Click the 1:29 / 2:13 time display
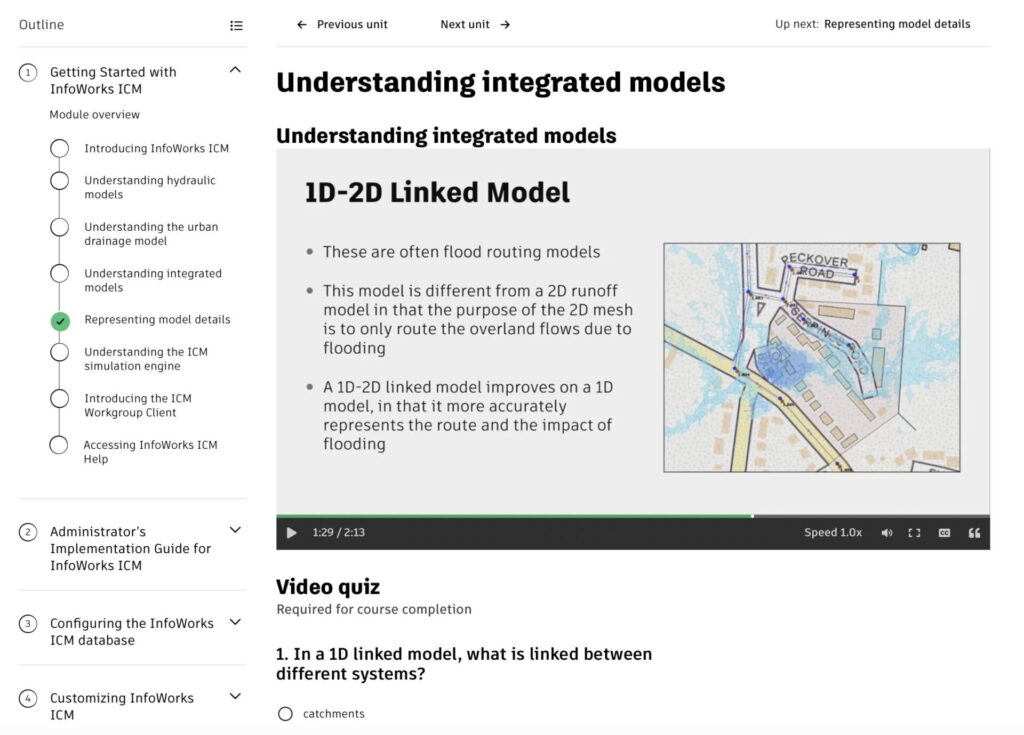 click(338, 532)
